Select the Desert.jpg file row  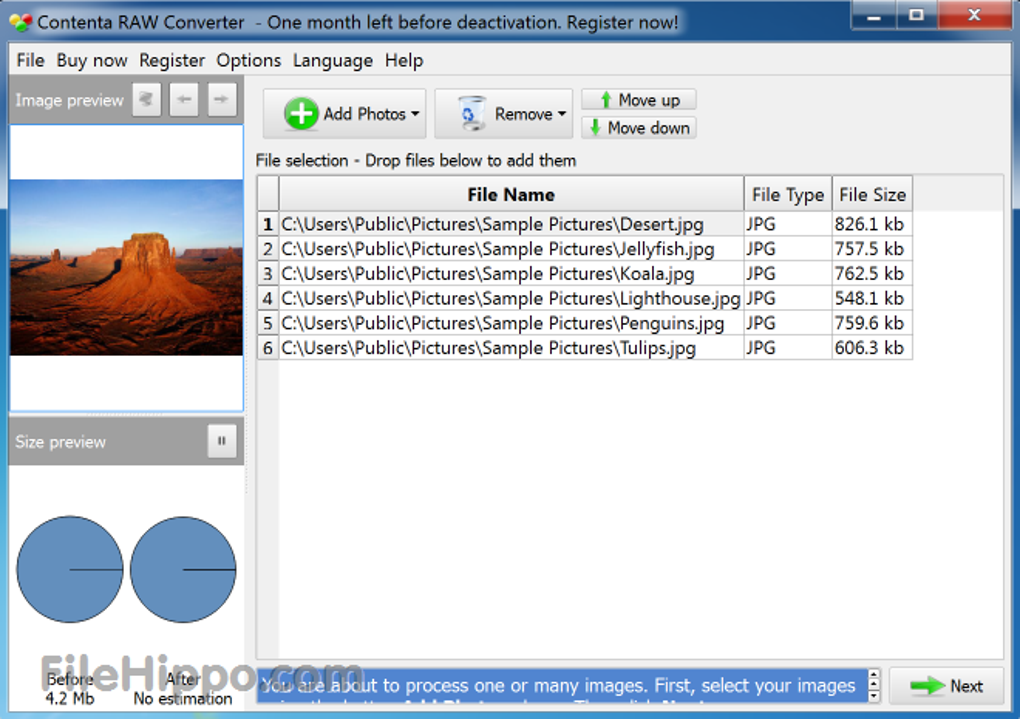pyautogui.click(x=585, y=224)
